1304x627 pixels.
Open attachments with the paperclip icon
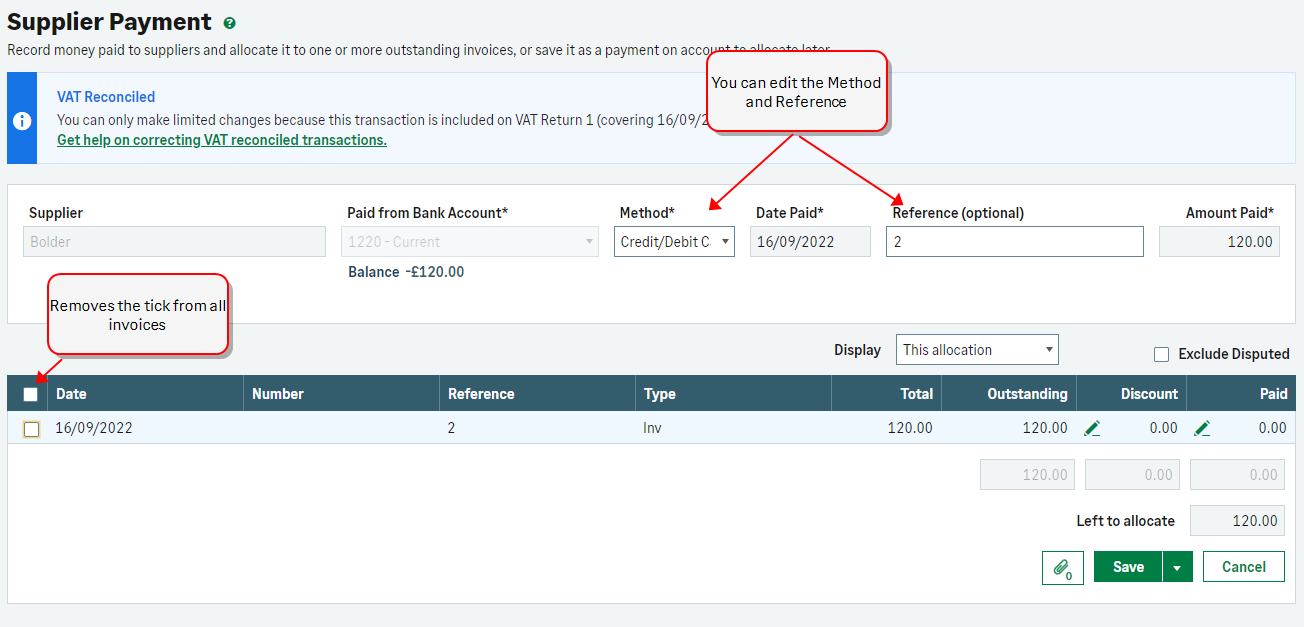(x=1062, y=568)
